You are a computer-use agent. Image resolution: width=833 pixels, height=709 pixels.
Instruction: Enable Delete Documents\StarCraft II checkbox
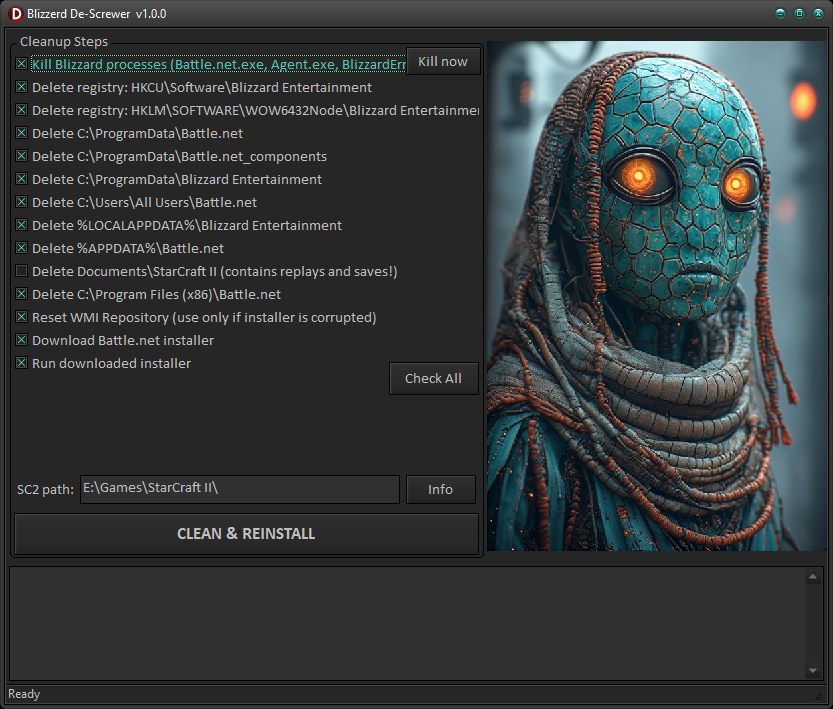[x=22, y=272]
